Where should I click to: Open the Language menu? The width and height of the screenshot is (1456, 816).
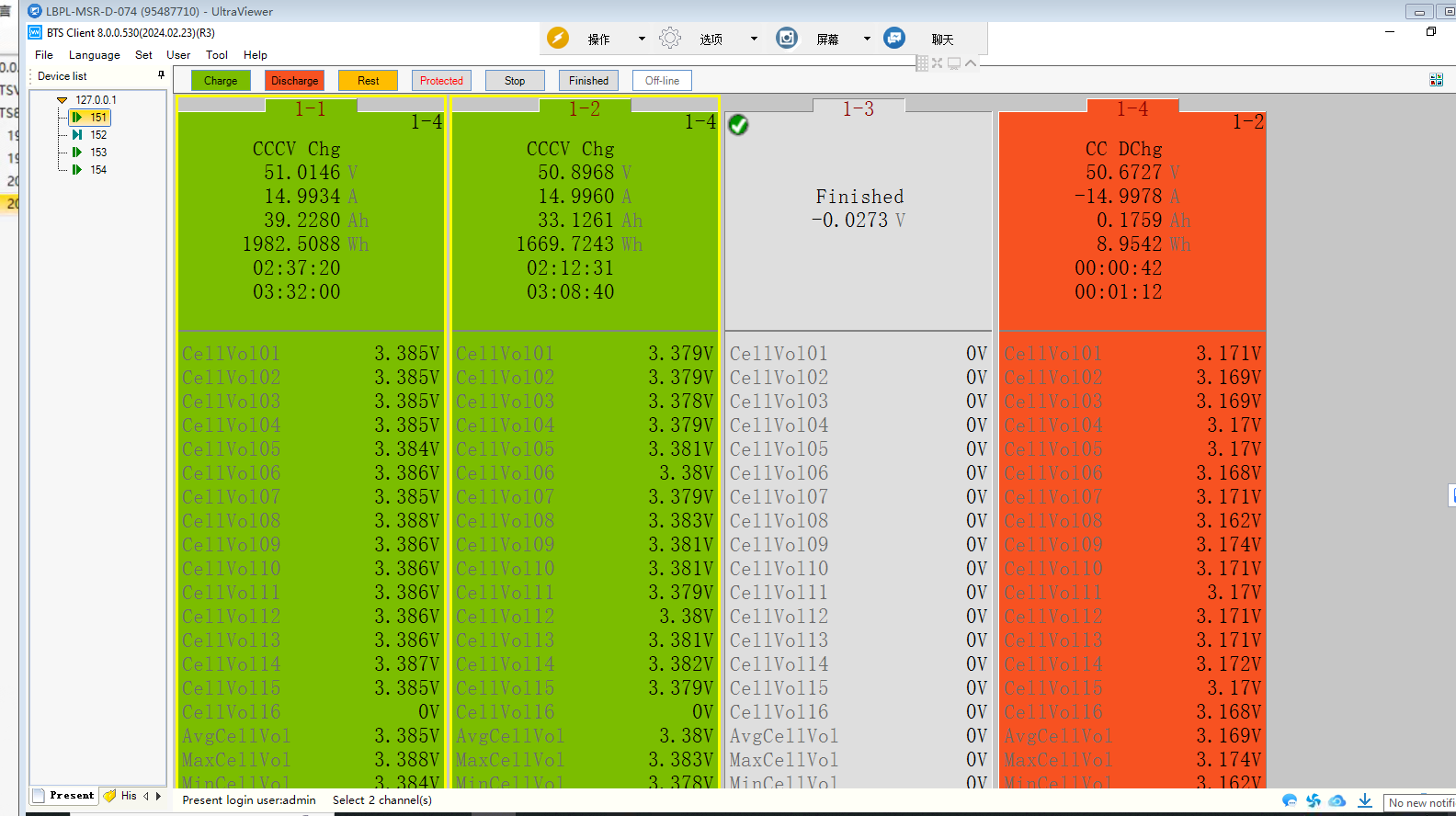[95, 55]
